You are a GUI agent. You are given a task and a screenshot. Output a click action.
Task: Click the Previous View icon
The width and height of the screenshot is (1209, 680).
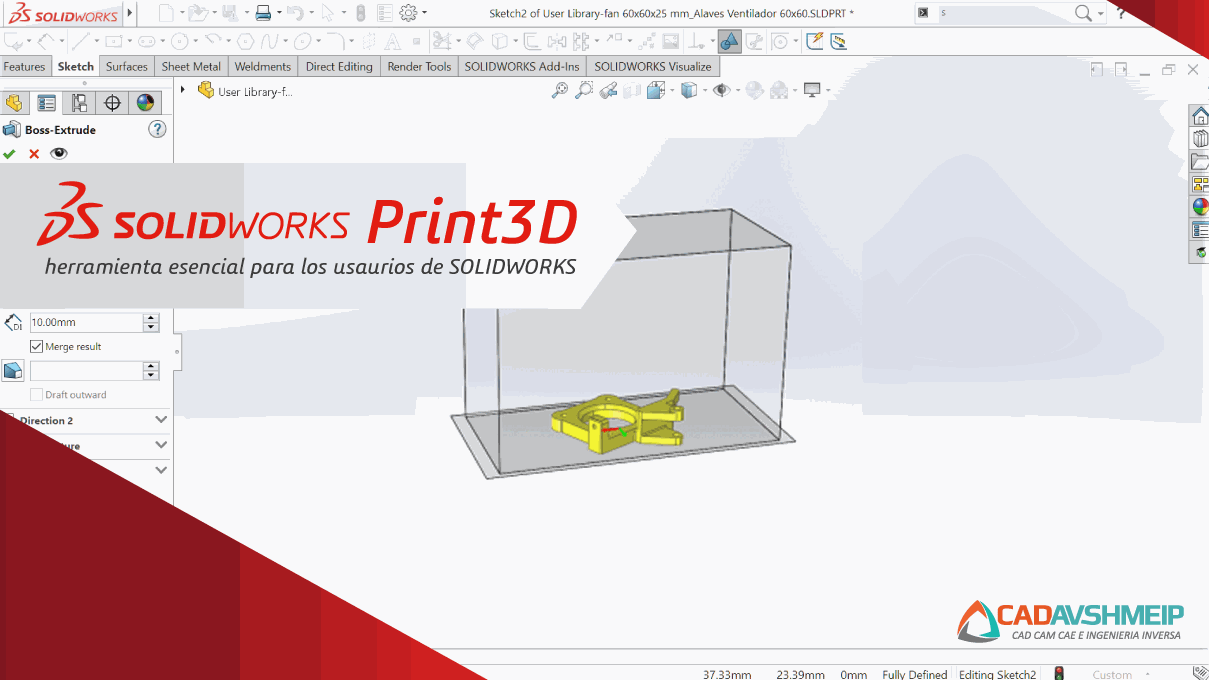(x=608, y=90)
